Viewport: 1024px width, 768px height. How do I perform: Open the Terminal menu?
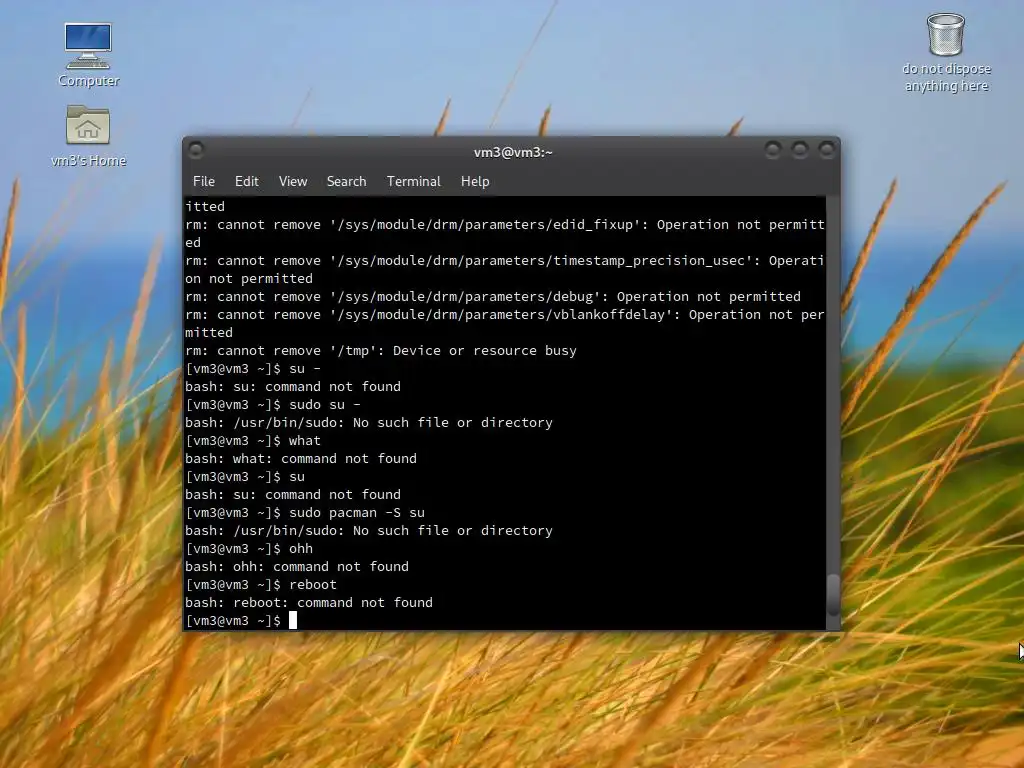point(413,182)
